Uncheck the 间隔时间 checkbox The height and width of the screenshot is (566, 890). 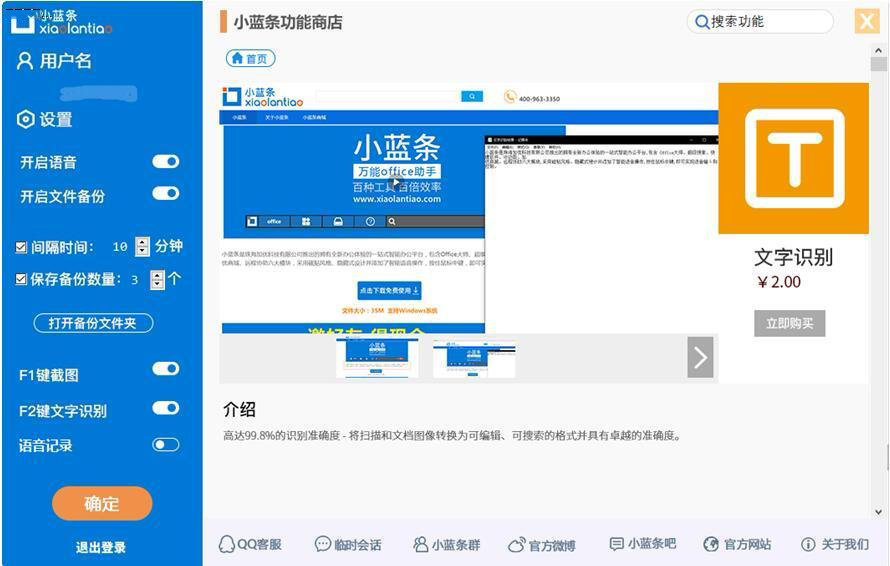[21, 247]
